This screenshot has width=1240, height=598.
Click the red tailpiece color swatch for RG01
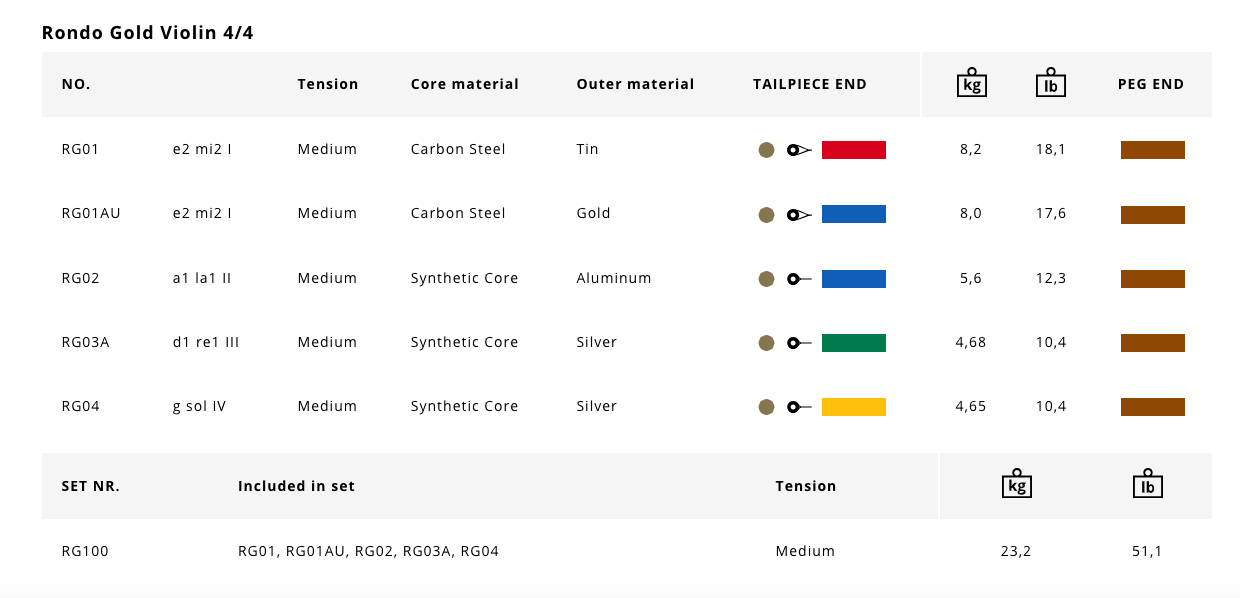(854, 150)
